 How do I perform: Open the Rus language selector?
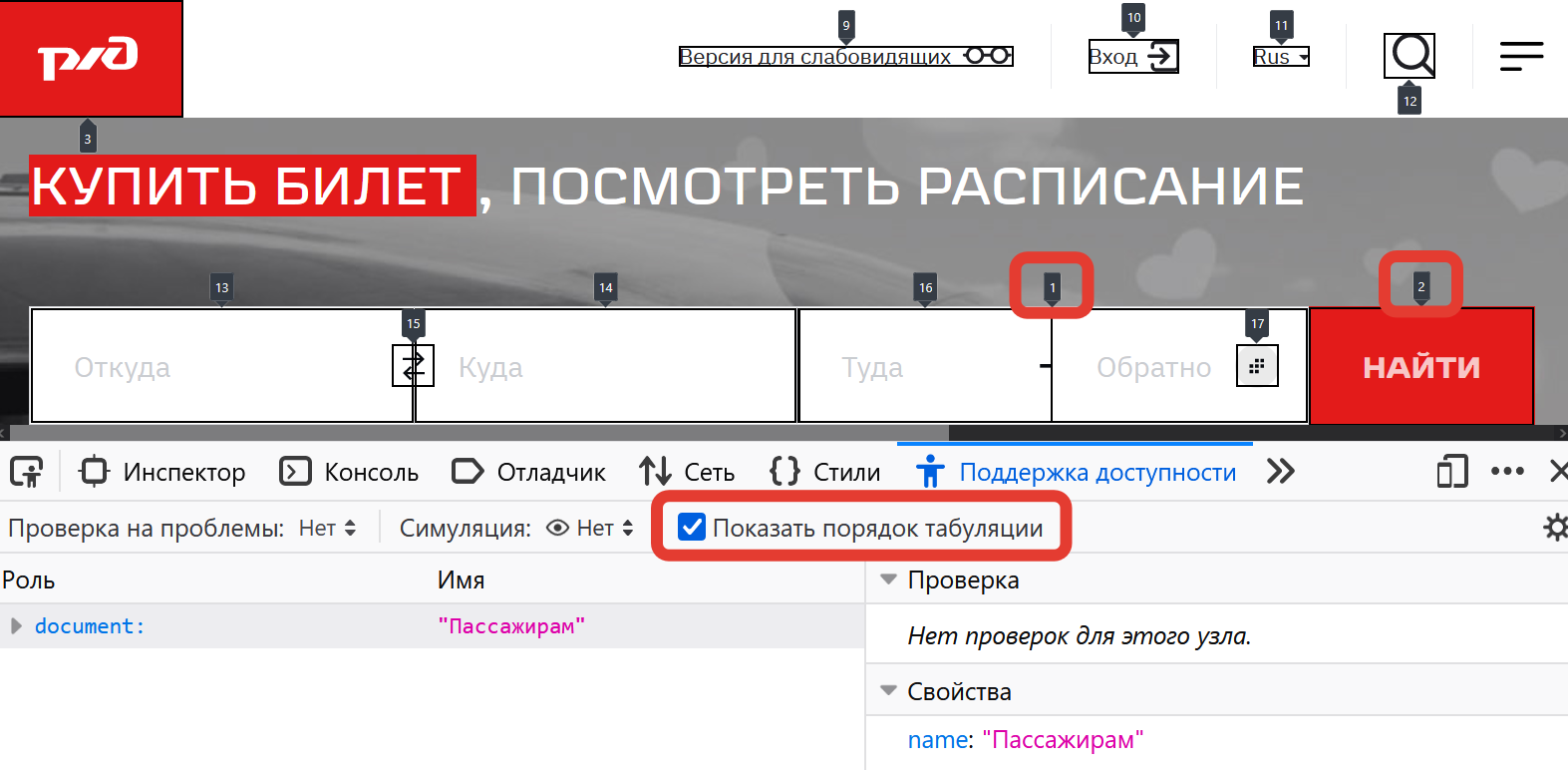tap(1281, 57)
